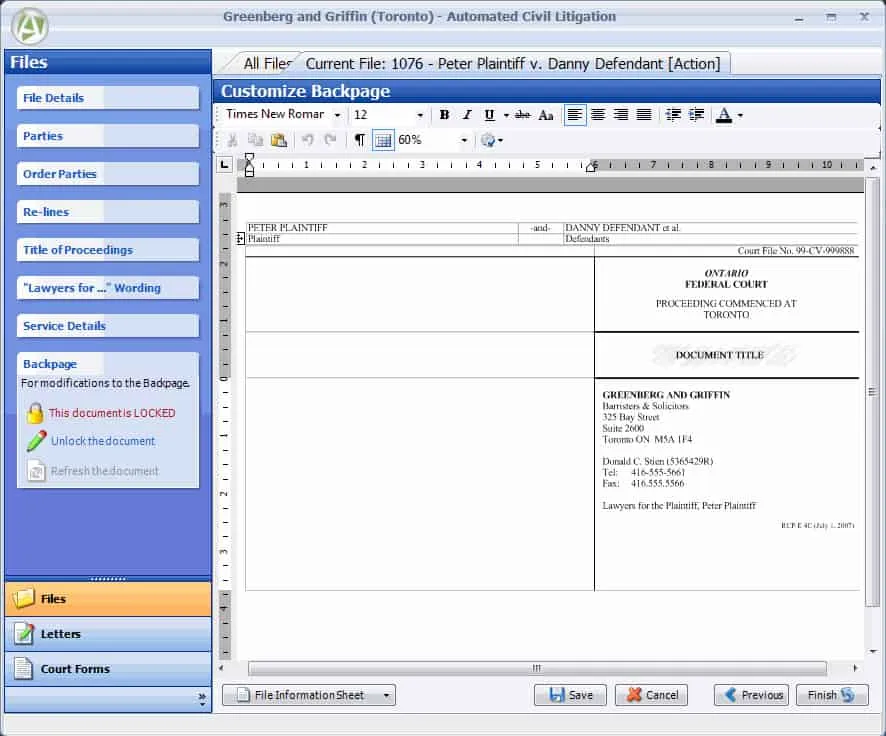Expand navigation pane options chevron
This screenshot has width=886, height=736.
[x=202, y=699]
